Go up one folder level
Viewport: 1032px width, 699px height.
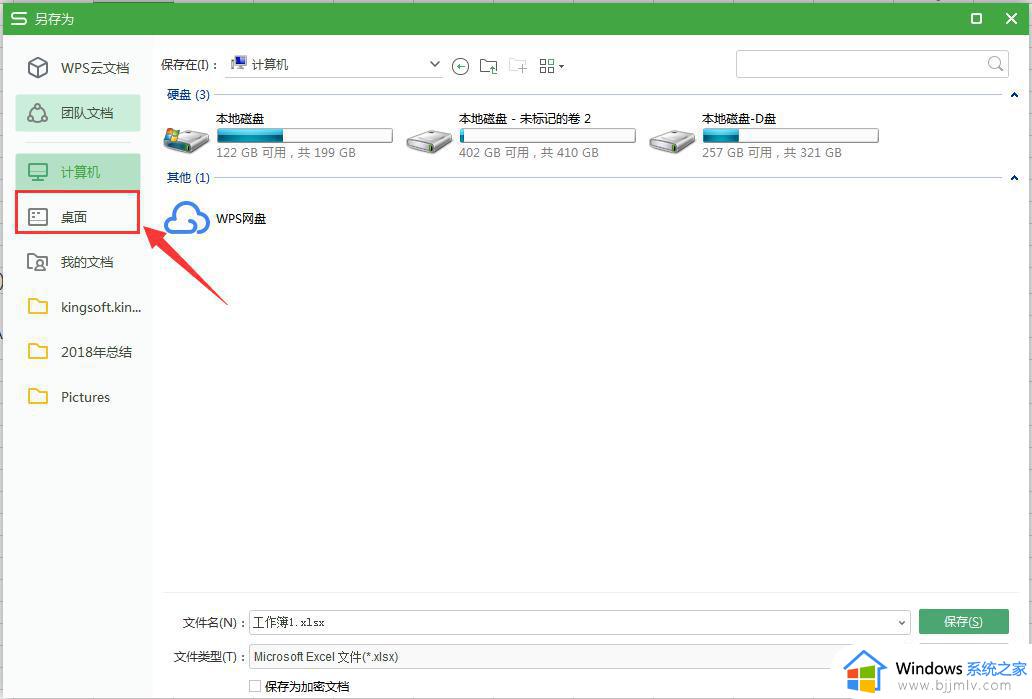pyautogui.click(x=488, y=66)
